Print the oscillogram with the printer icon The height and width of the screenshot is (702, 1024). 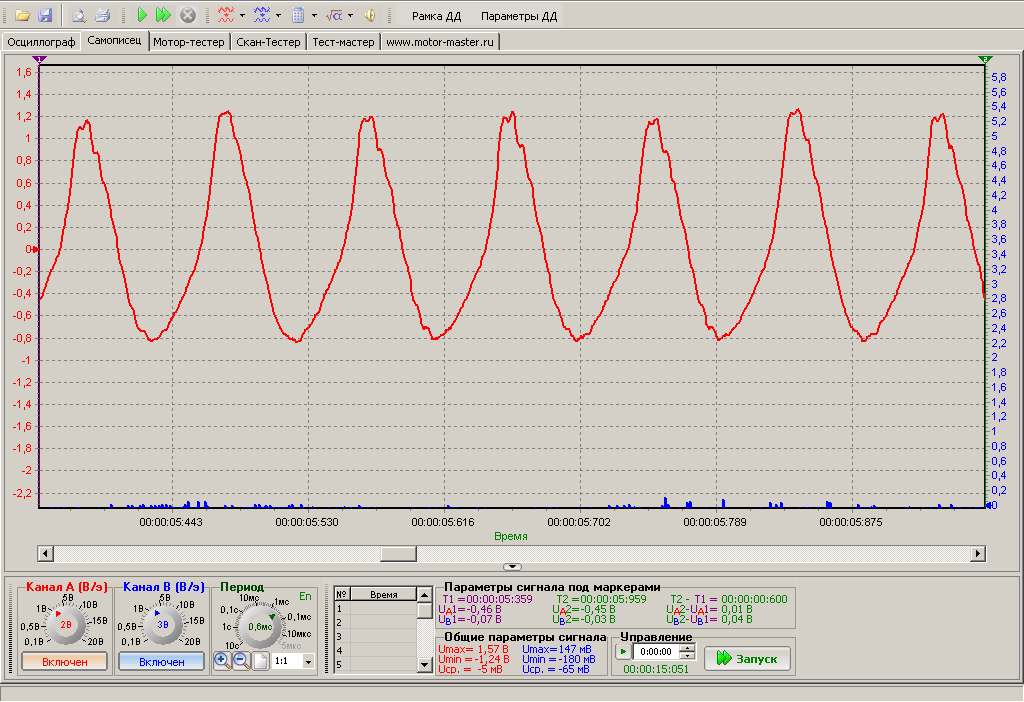point(102,15)
